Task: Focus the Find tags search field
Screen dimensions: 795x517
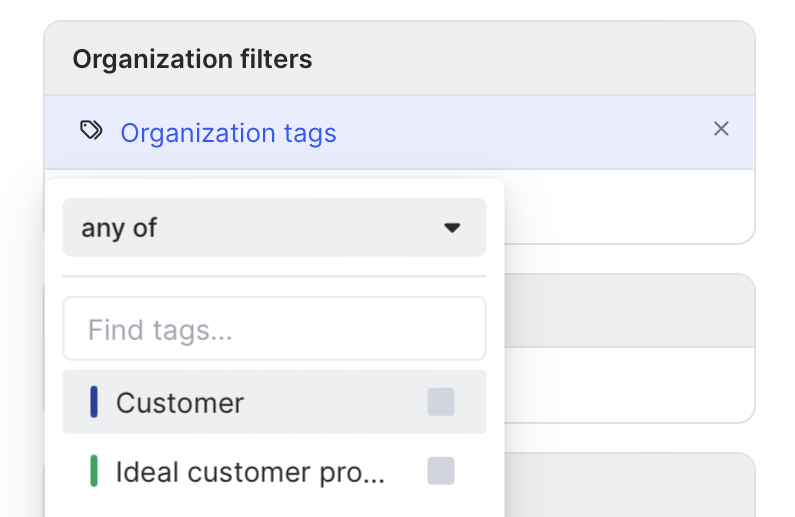Action: pyautogui.click(x=274, y=329)
